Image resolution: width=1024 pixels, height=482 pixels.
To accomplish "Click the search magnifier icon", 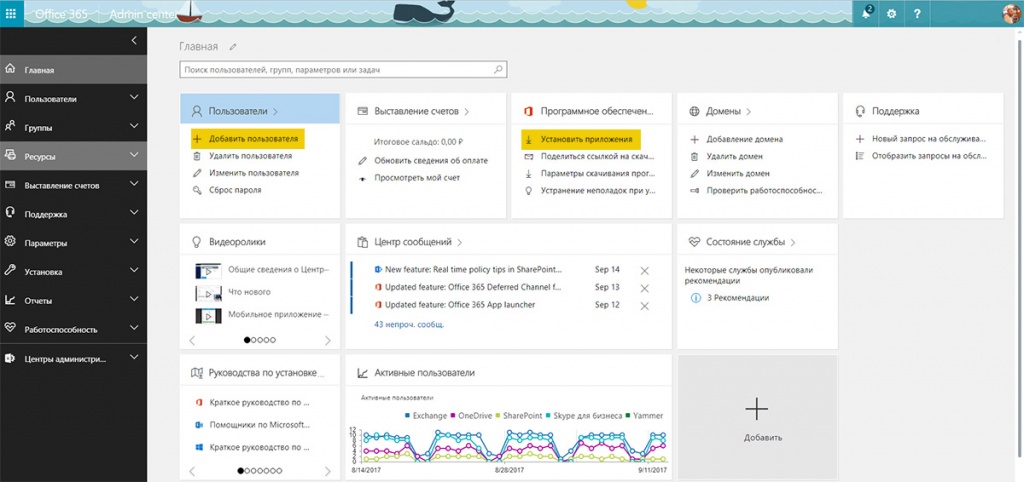I will click(498, 69).
